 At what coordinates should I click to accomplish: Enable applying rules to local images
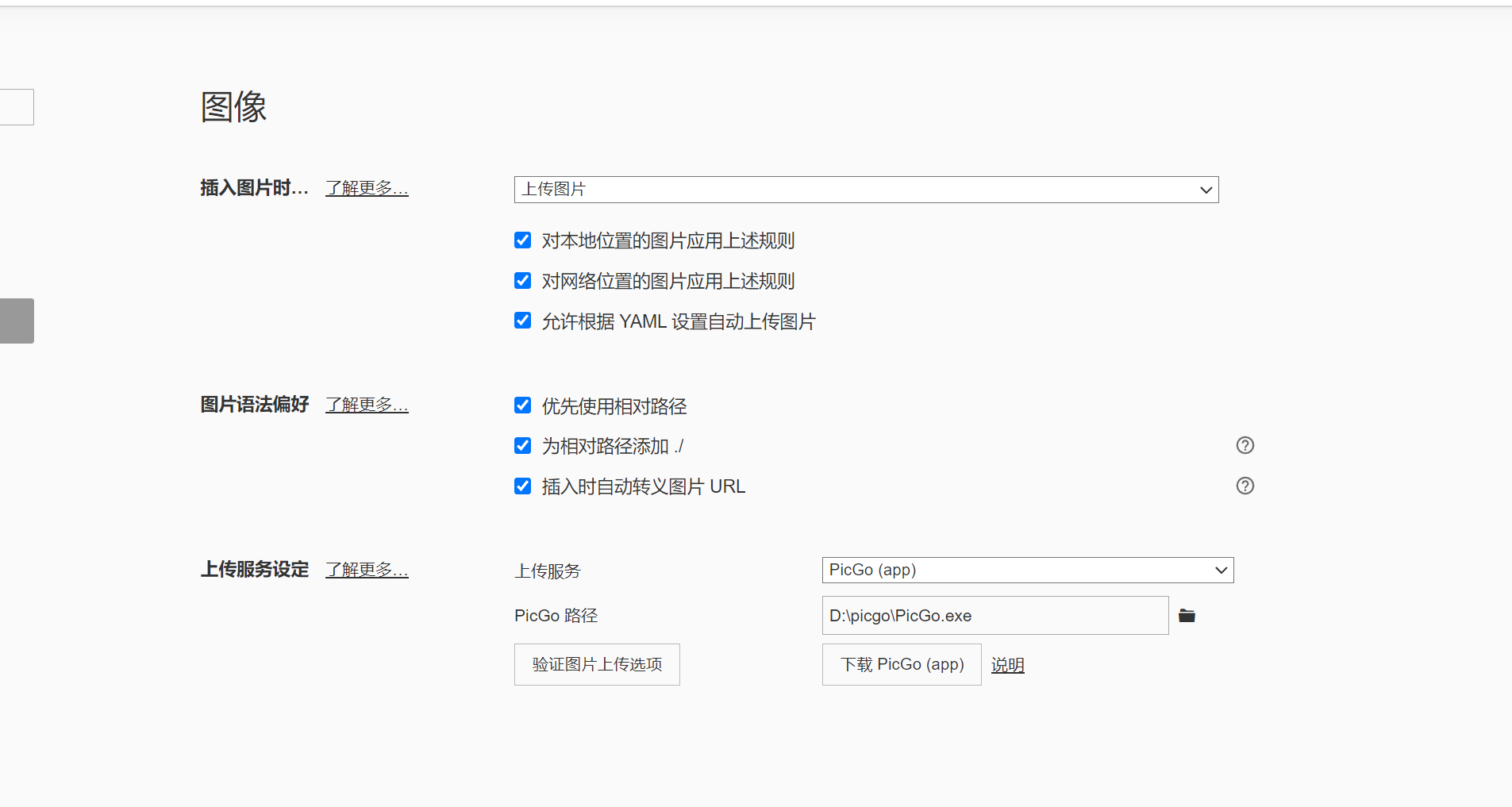click(x=522, y=240)
